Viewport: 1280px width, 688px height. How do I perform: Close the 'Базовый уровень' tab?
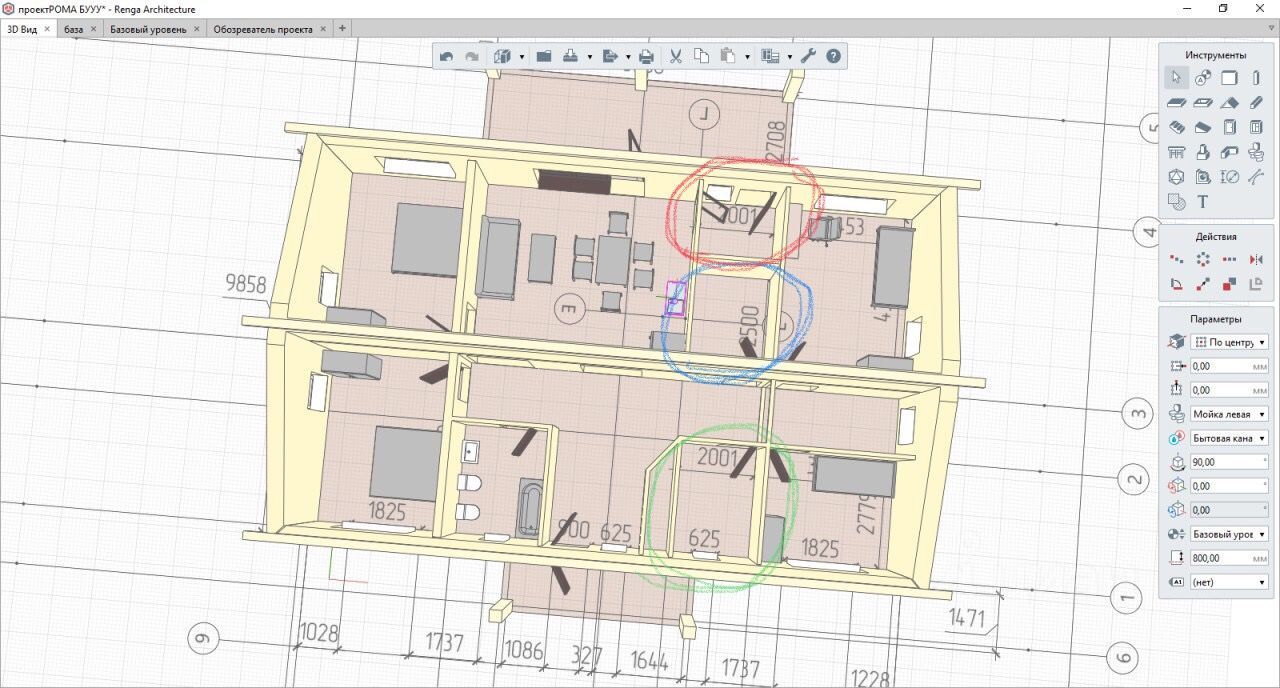point(197,29)
